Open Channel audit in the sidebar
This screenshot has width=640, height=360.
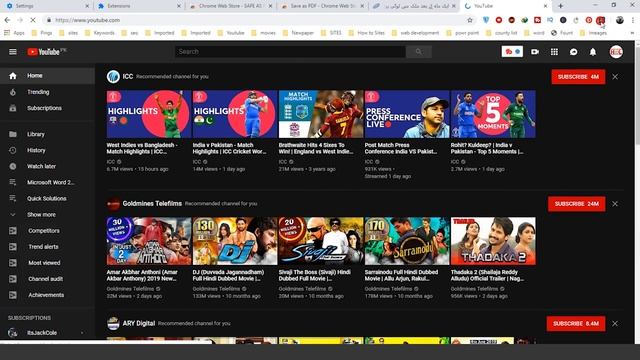point(47,279)
